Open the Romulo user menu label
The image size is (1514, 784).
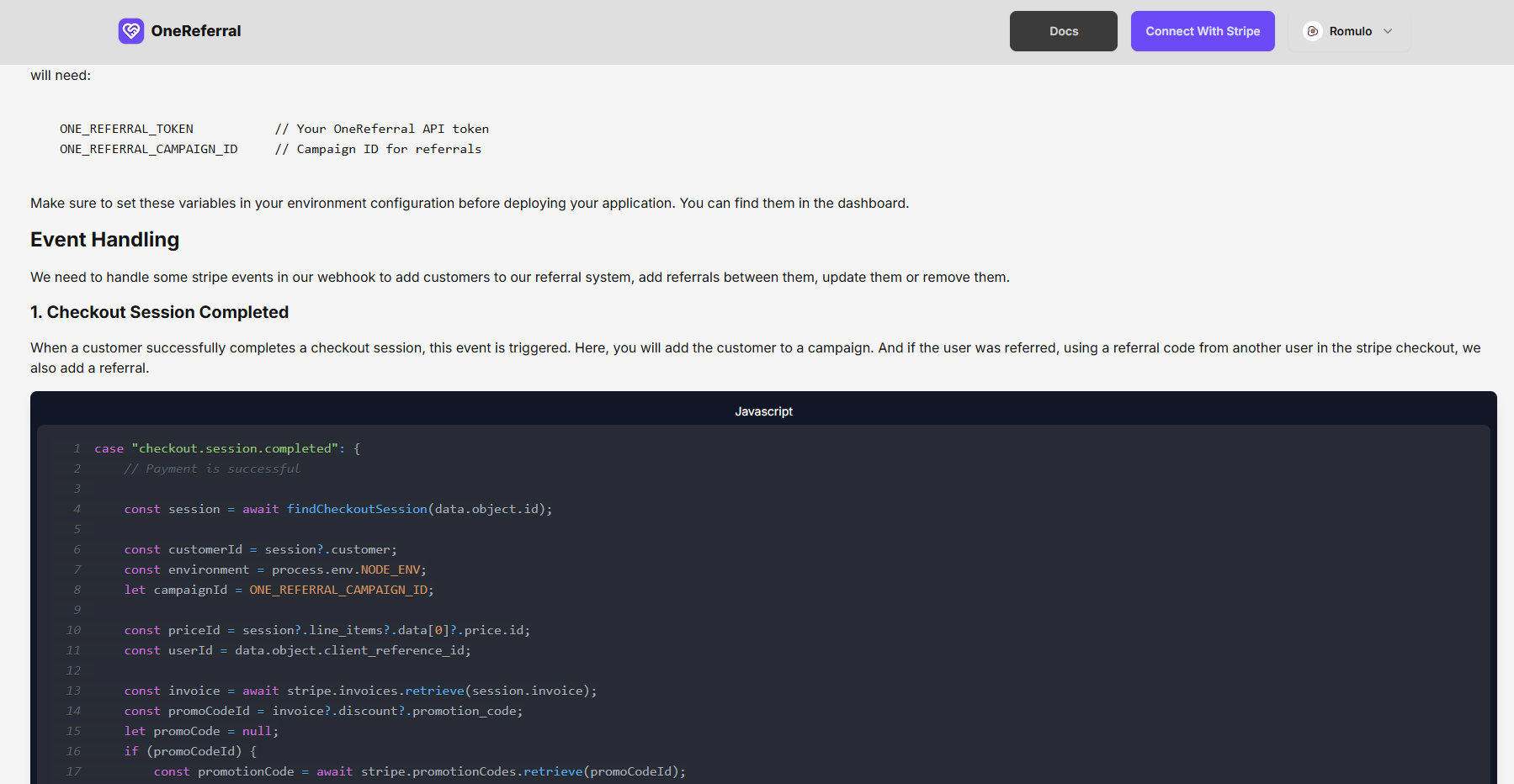click(x=1351, y=31)
